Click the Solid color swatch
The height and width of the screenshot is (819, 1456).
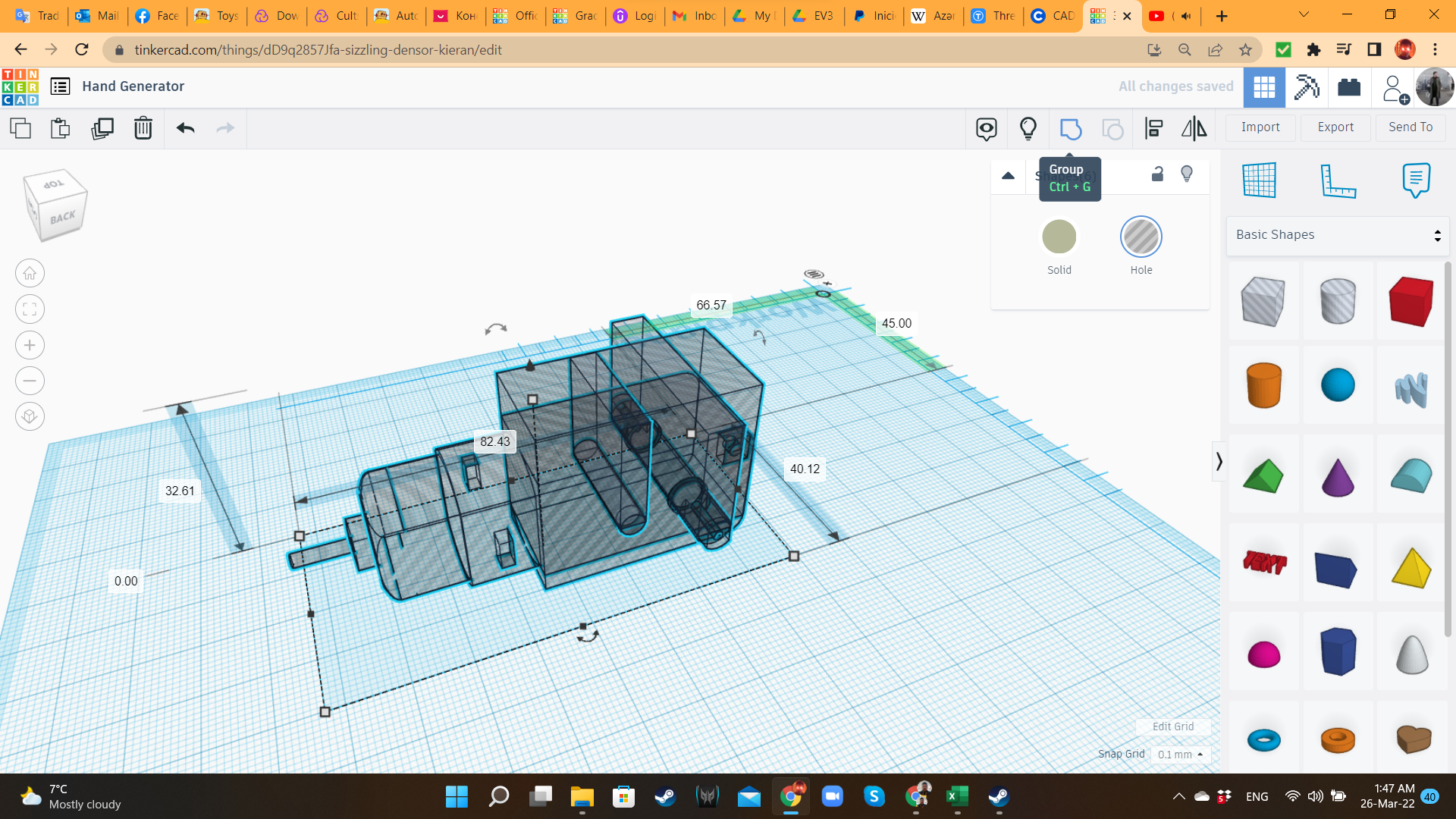[1059, 237]
